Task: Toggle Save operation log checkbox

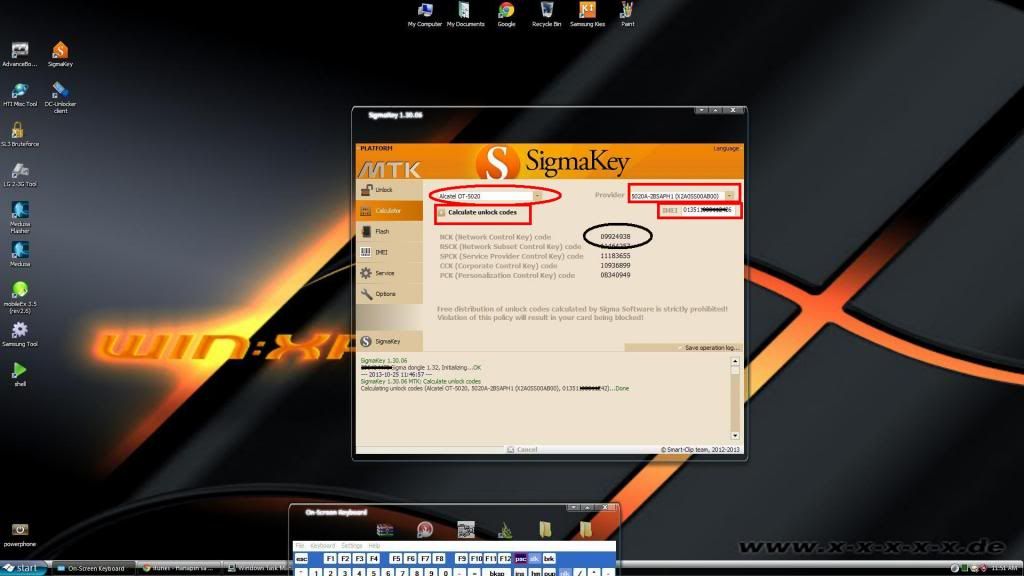Action: (x=680, y=348)
